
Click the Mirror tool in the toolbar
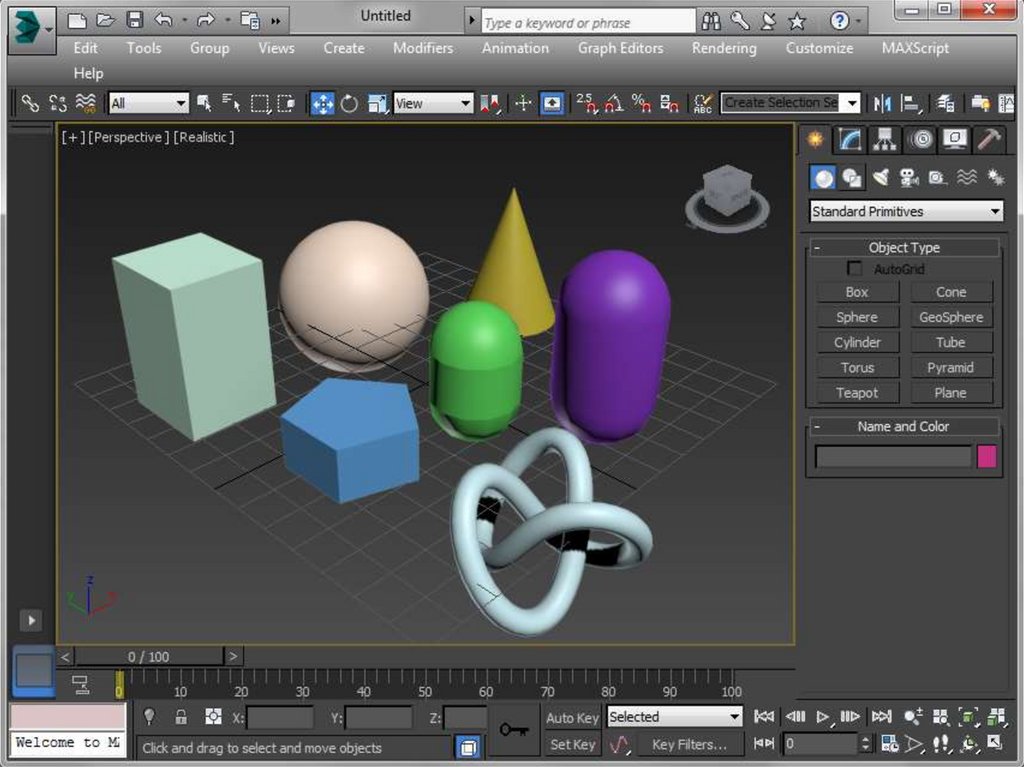click(x=883, y=103)
